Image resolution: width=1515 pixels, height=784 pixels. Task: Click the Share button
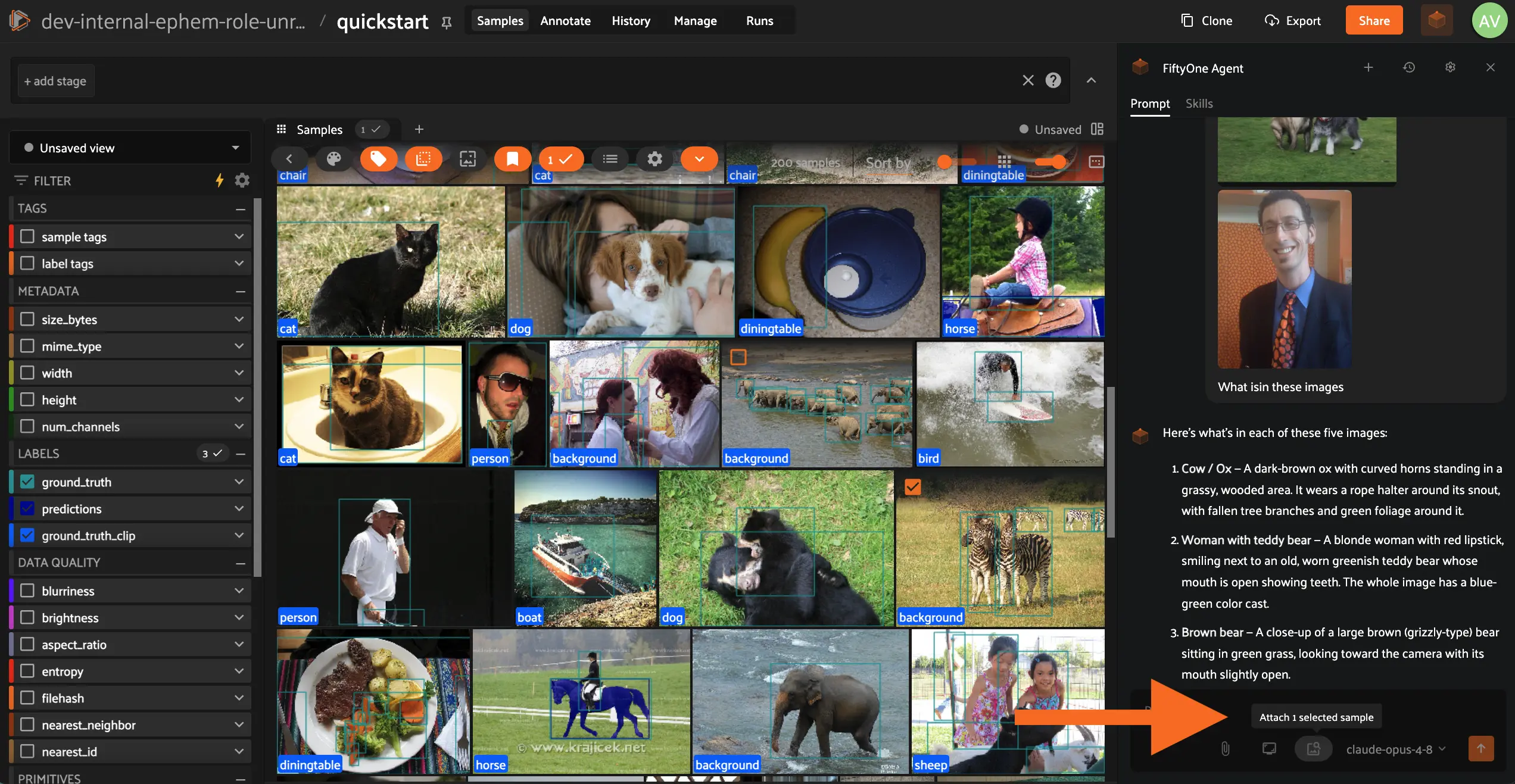point(1374,21)
